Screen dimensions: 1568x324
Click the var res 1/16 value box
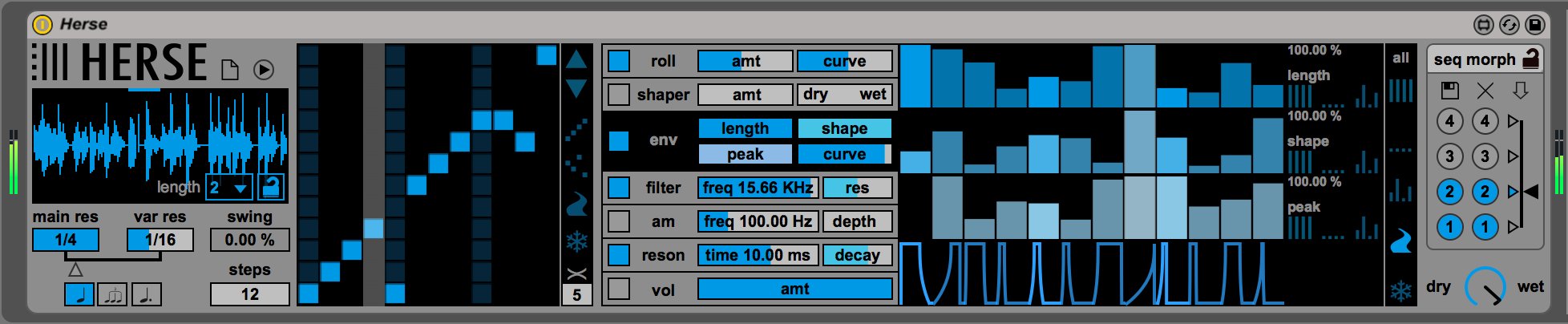coord(160,240)
